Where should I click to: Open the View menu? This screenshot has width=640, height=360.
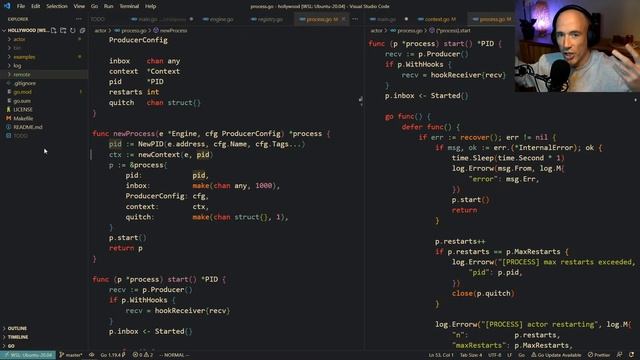(x=79, y=6)
